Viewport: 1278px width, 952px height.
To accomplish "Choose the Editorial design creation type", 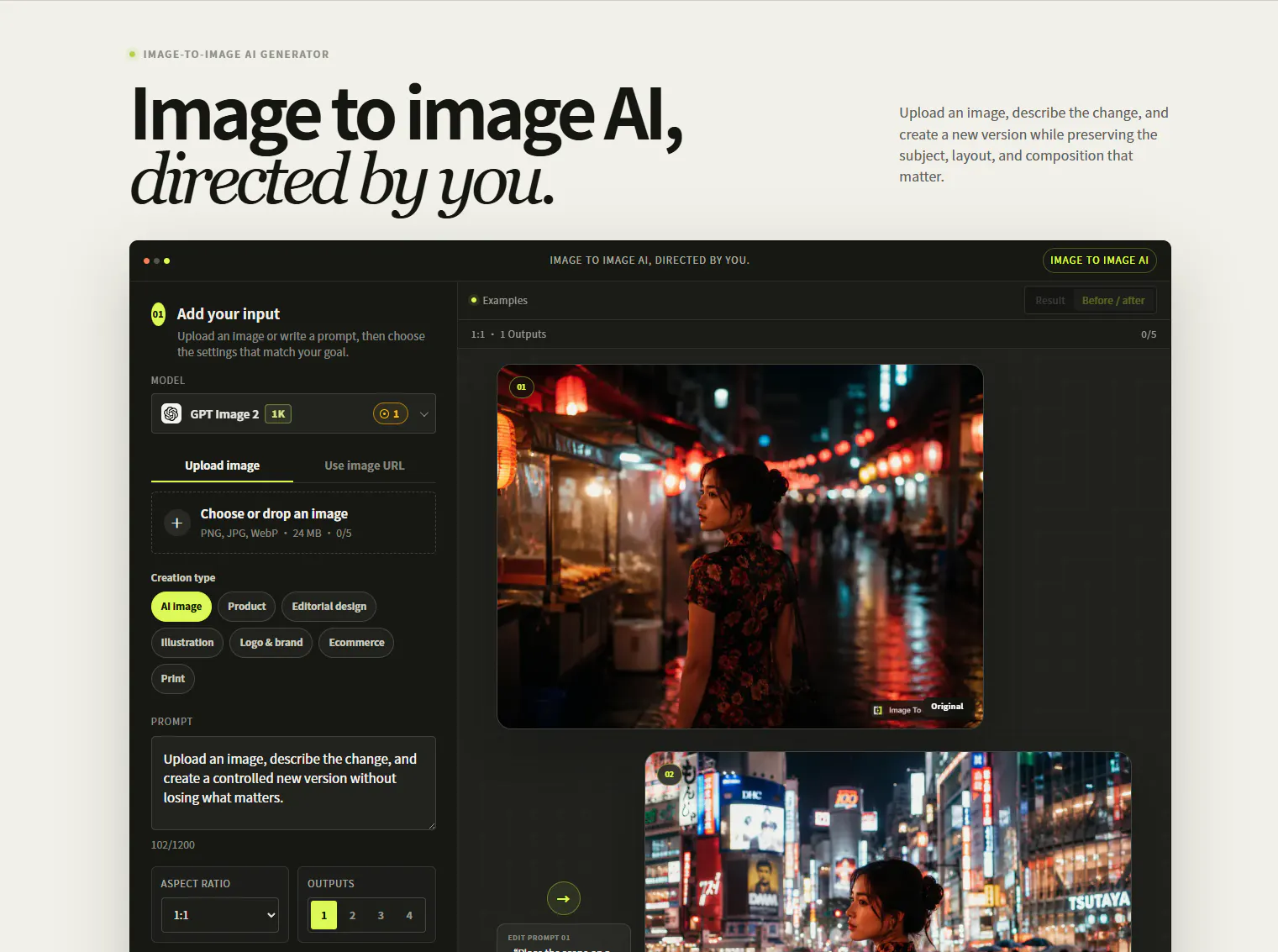I will tap(329, 607).
